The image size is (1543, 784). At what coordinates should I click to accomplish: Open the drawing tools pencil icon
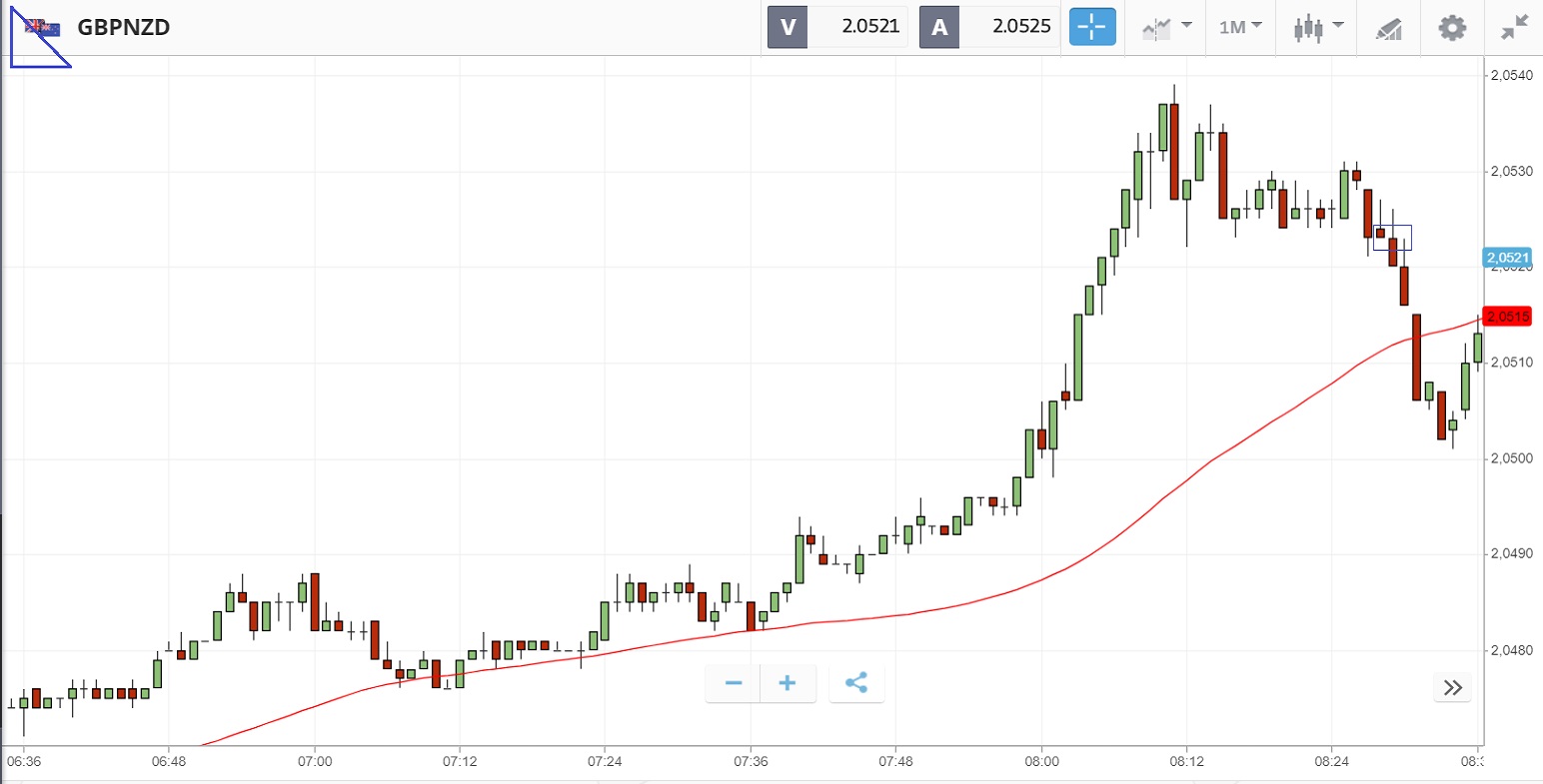1389,28
